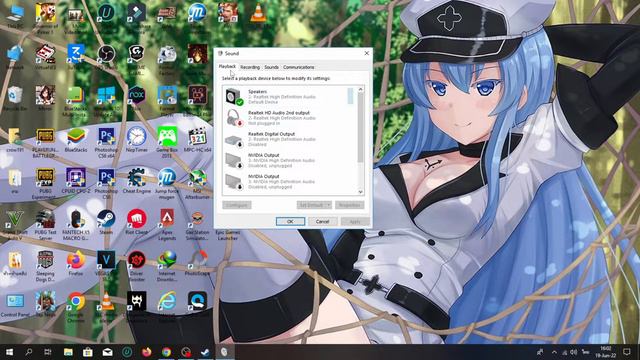
Task: Switch to the Playback tab
Action: [x=227, y=67]
